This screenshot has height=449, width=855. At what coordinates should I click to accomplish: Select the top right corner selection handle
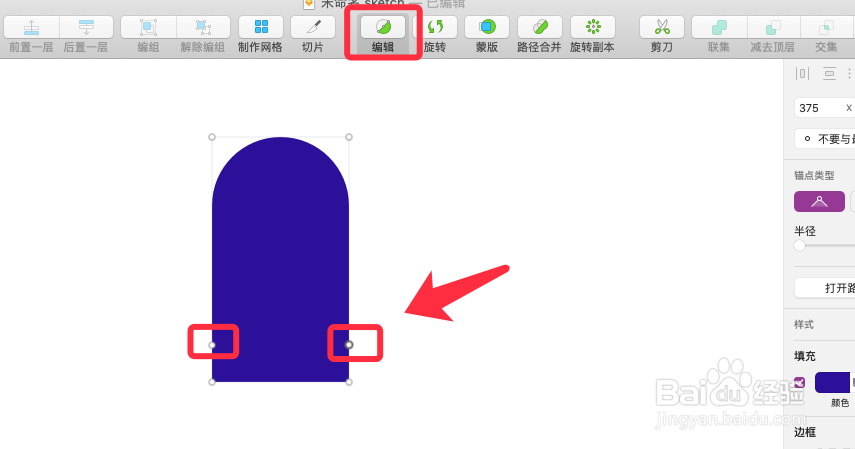point(349,137)
